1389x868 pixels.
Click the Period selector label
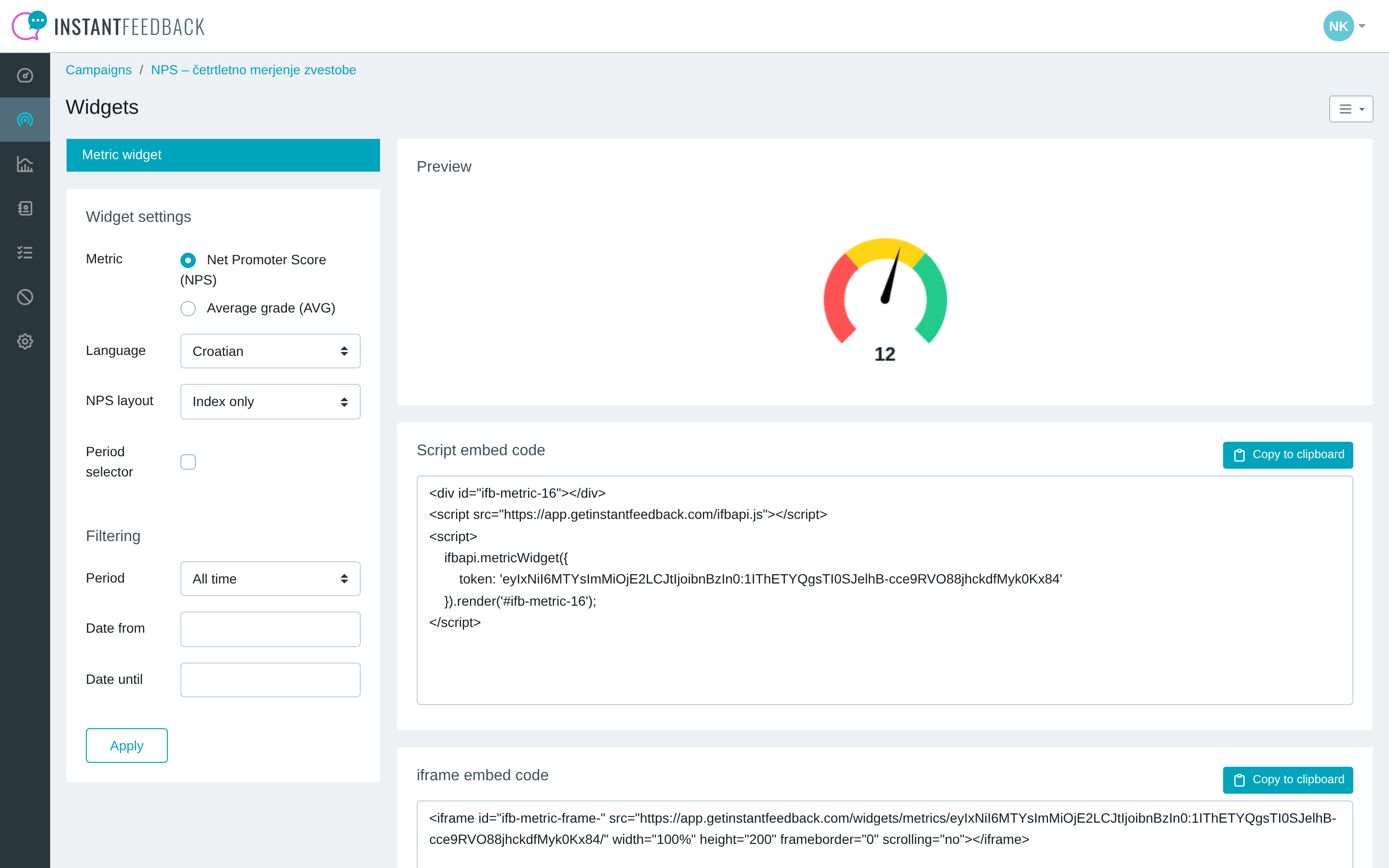click(109, 461)
